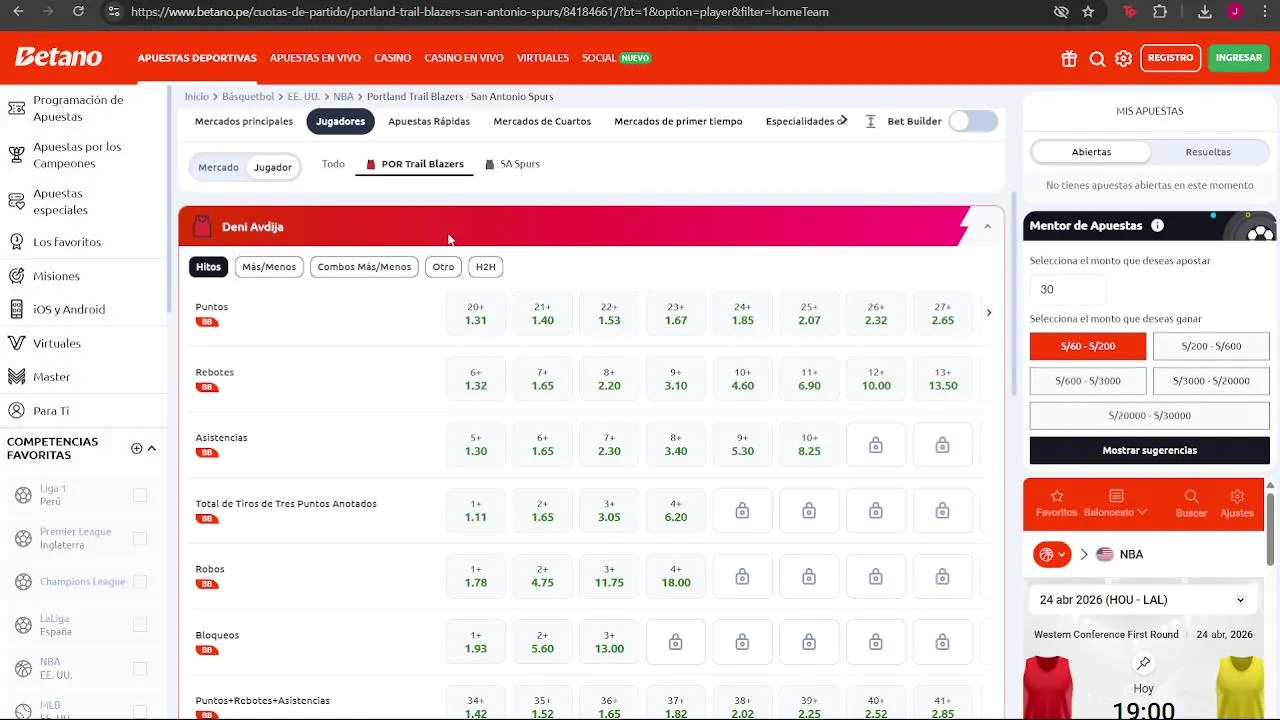Bookmark this page with the star icon

[x=1088, y=12]
